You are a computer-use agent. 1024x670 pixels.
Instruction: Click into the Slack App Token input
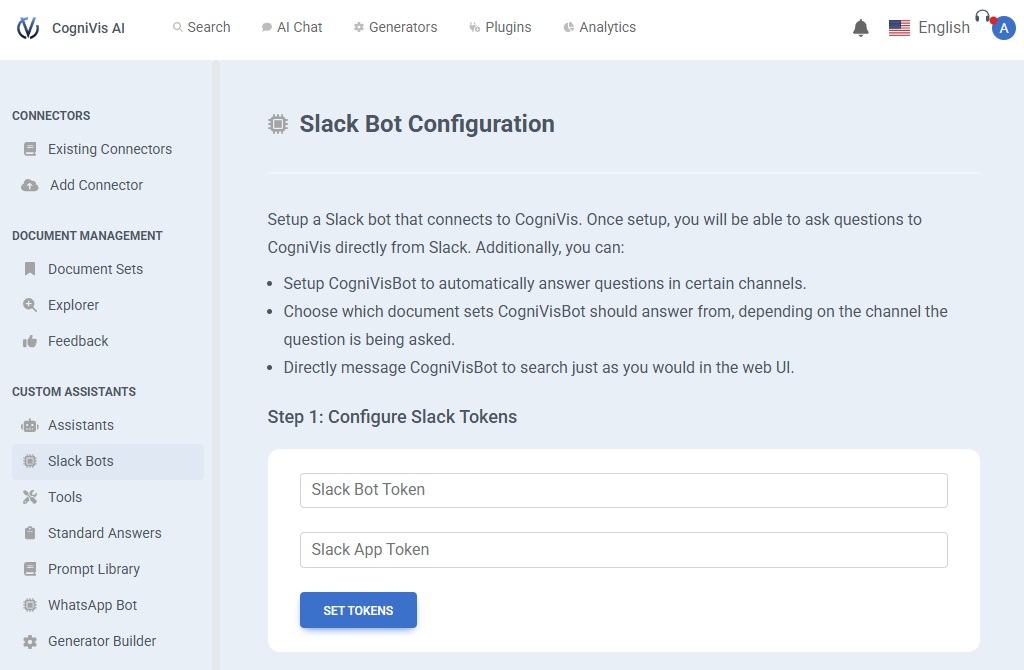[623, 550]
